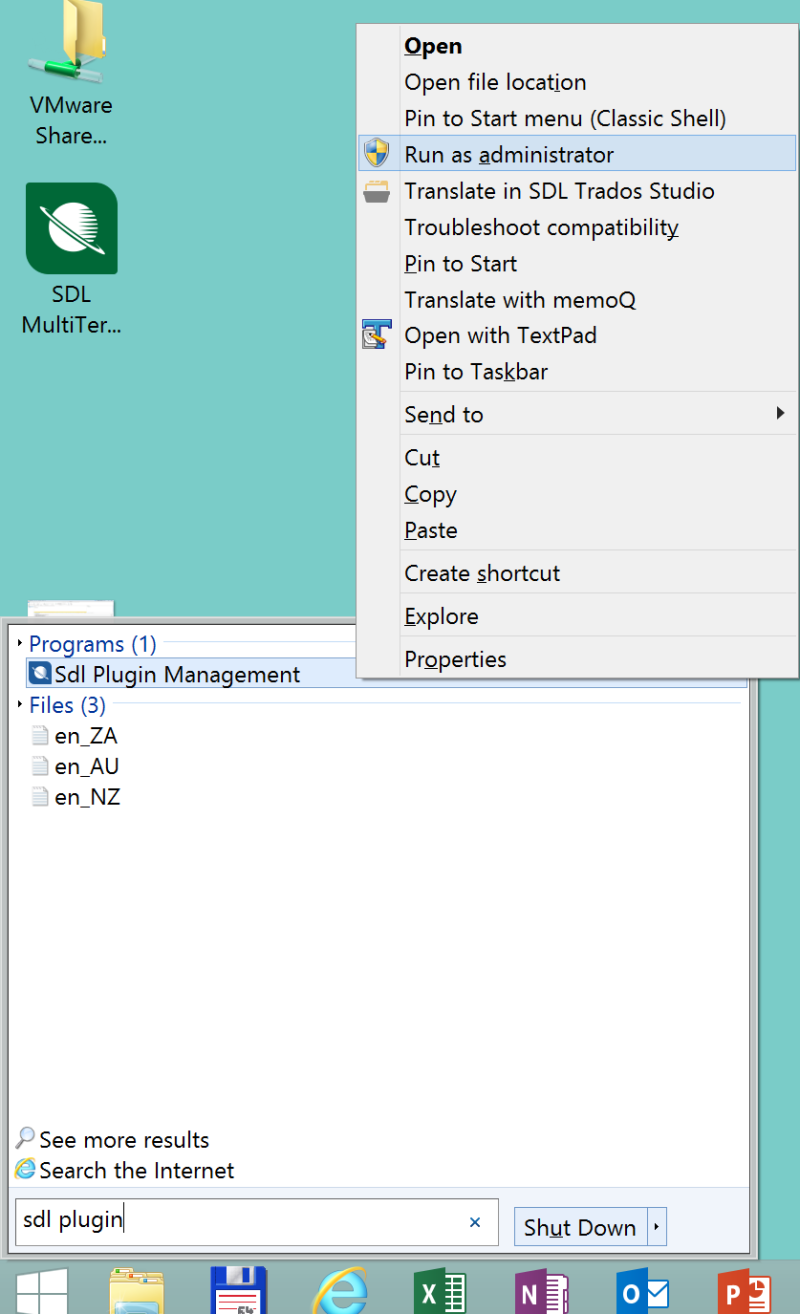Viewport: 800px width, 1314px height.
Task: Click the en_NZ file icon
Action: pos(39,797)
